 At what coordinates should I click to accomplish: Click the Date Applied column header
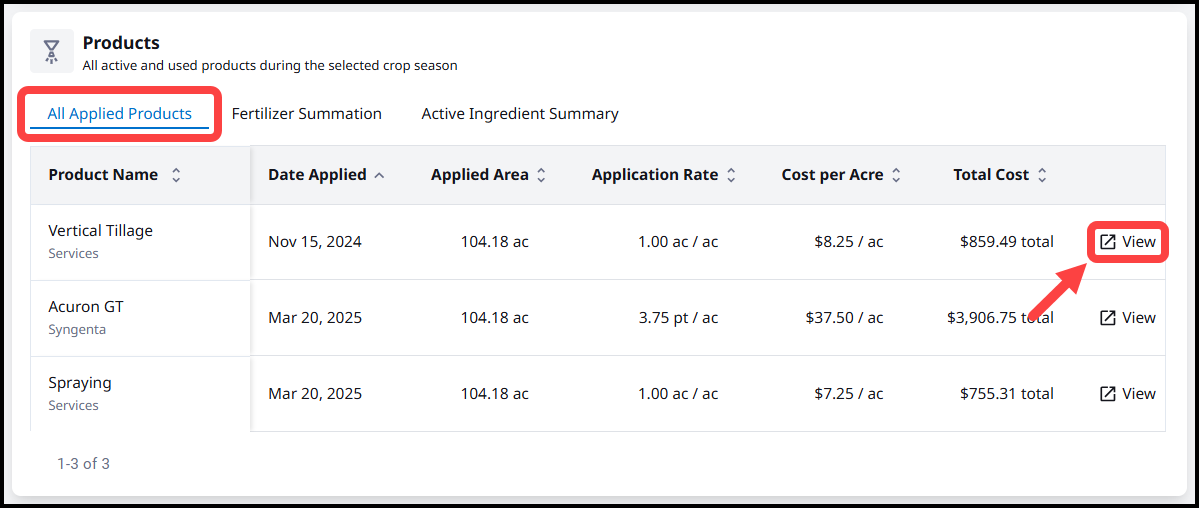tap(317, 175)
